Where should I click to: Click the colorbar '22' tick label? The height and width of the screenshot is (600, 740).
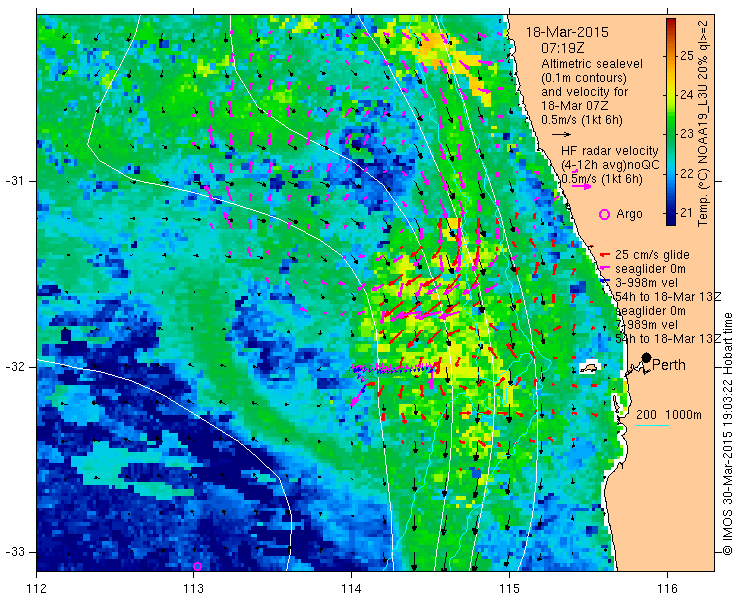[x=687, y=173]
